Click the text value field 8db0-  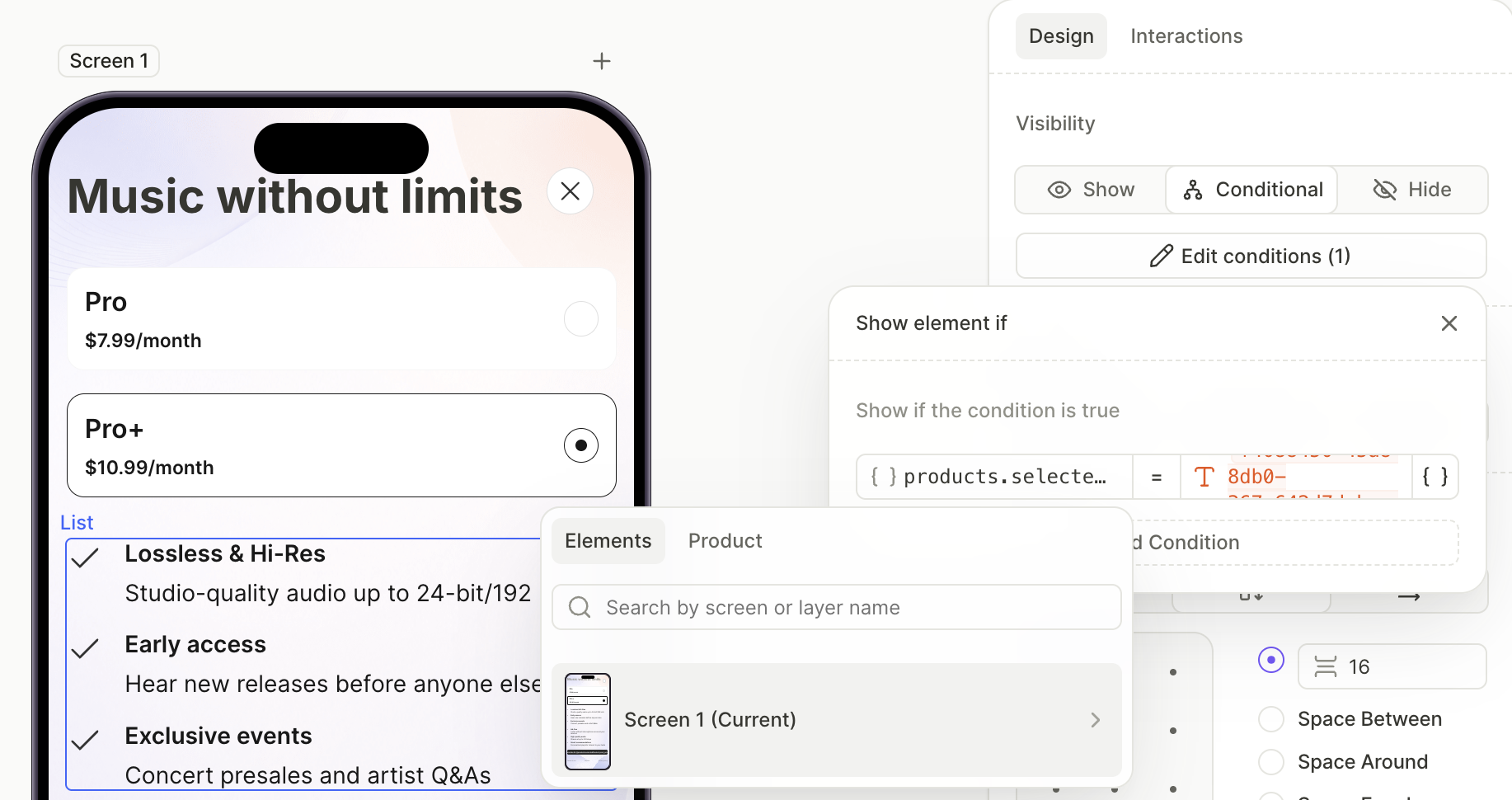pos(1296,477)
